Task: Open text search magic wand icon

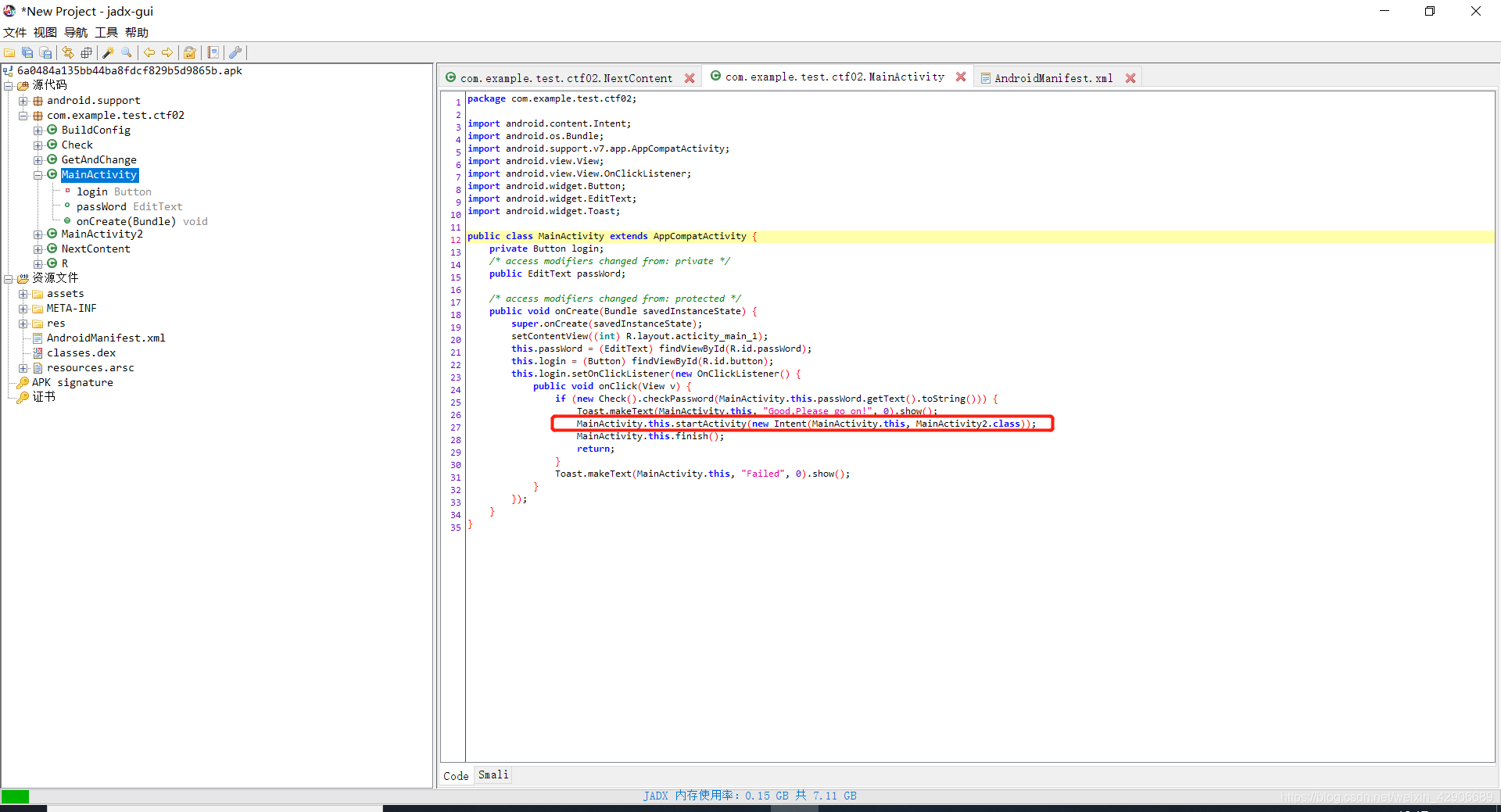Action: tap(109, 52)
